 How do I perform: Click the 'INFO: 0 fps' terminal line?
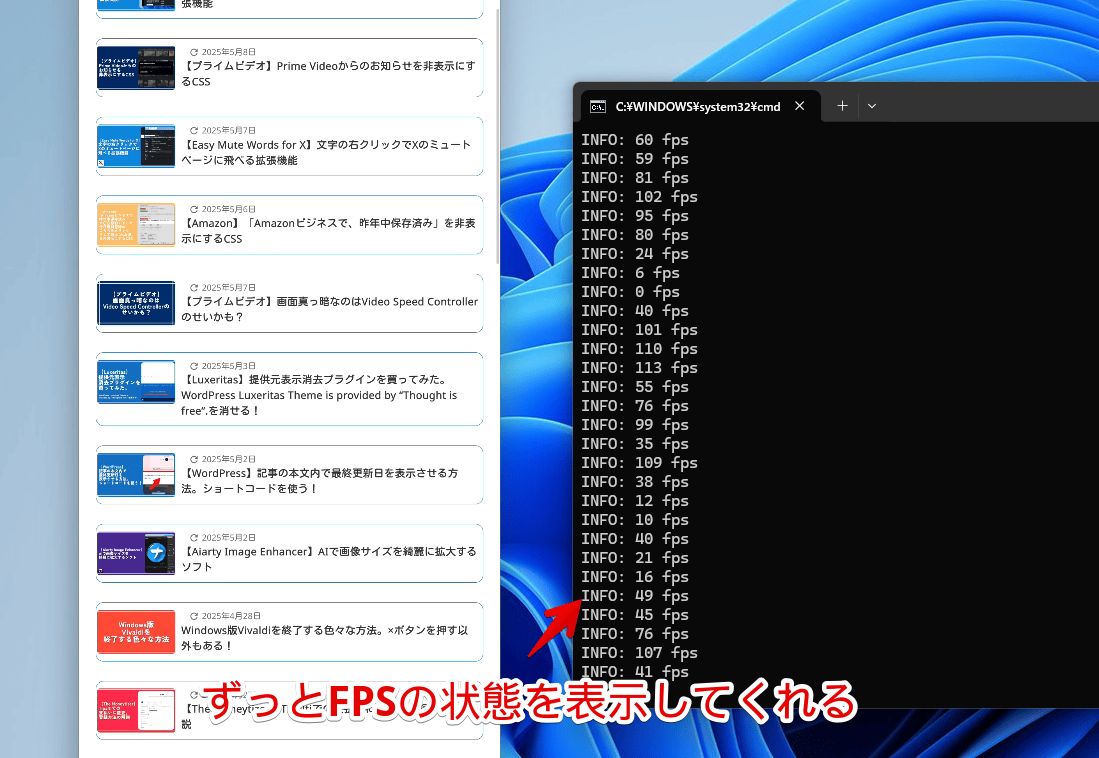pos(630,292)
